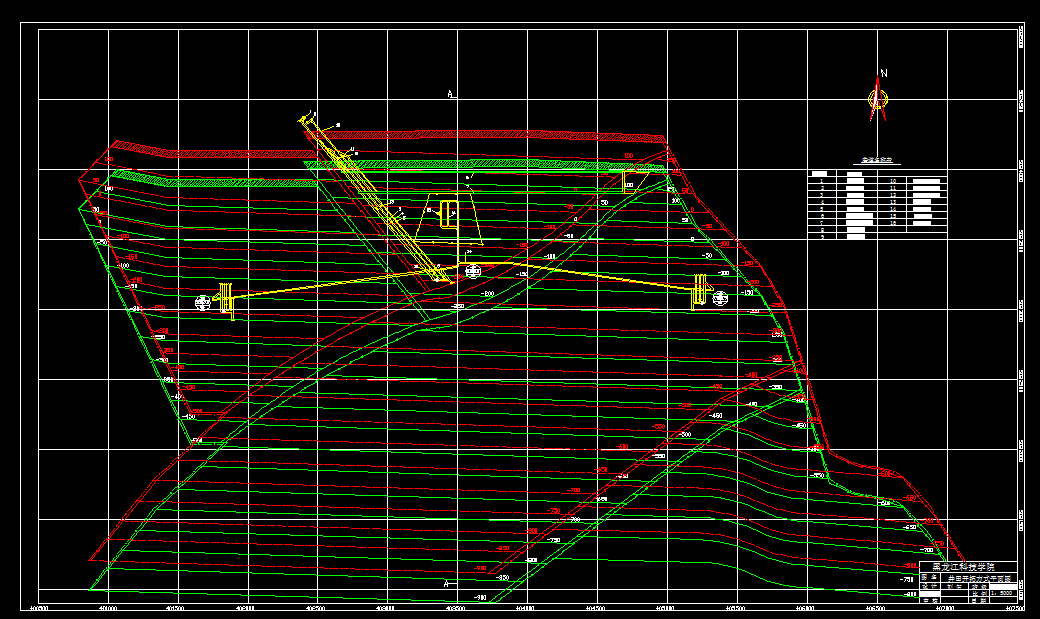Select the letter N above the compass

pos(883,73)
